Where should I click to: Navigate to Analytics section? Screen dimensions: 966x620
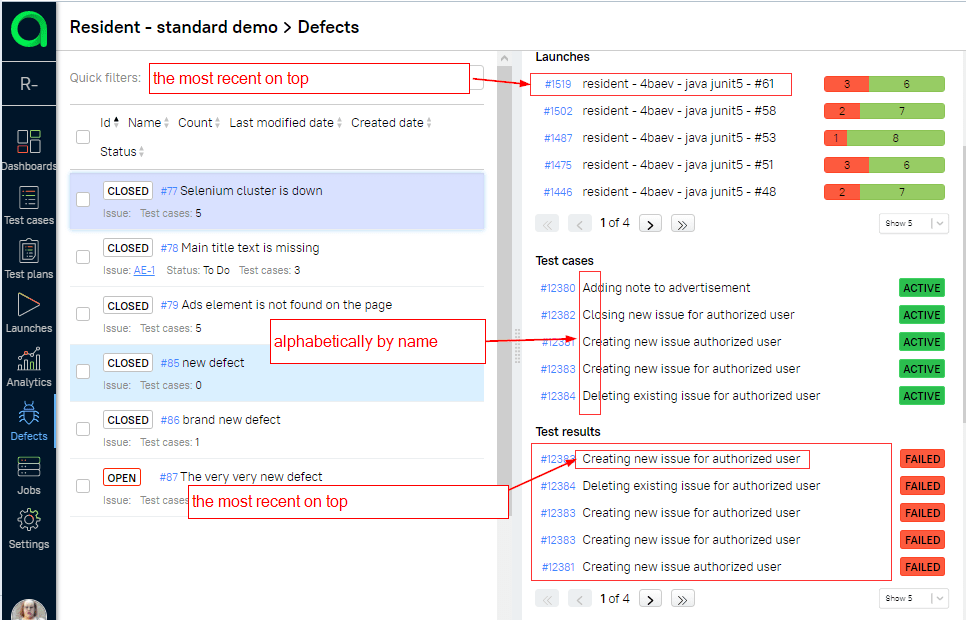coord(29,366)
